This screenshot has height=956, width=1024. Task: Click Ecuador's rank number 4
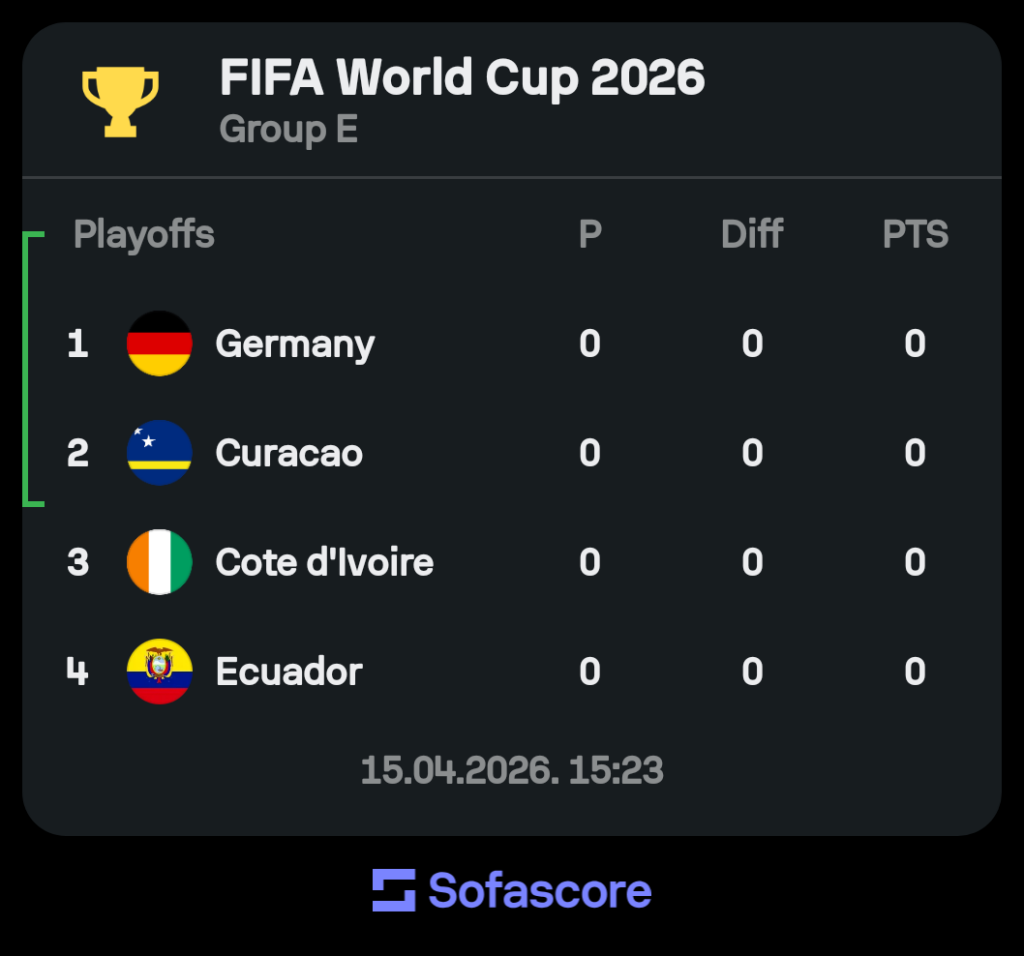pos(77,671)
